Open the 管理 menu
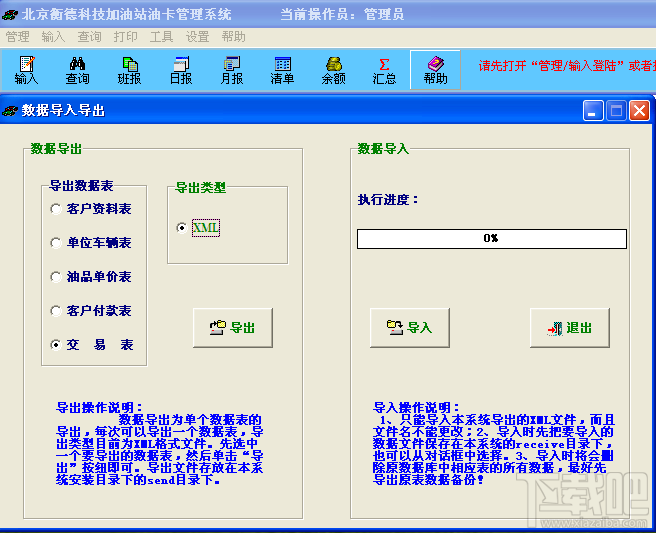656x533 pixels. click(x=18, y=37)
